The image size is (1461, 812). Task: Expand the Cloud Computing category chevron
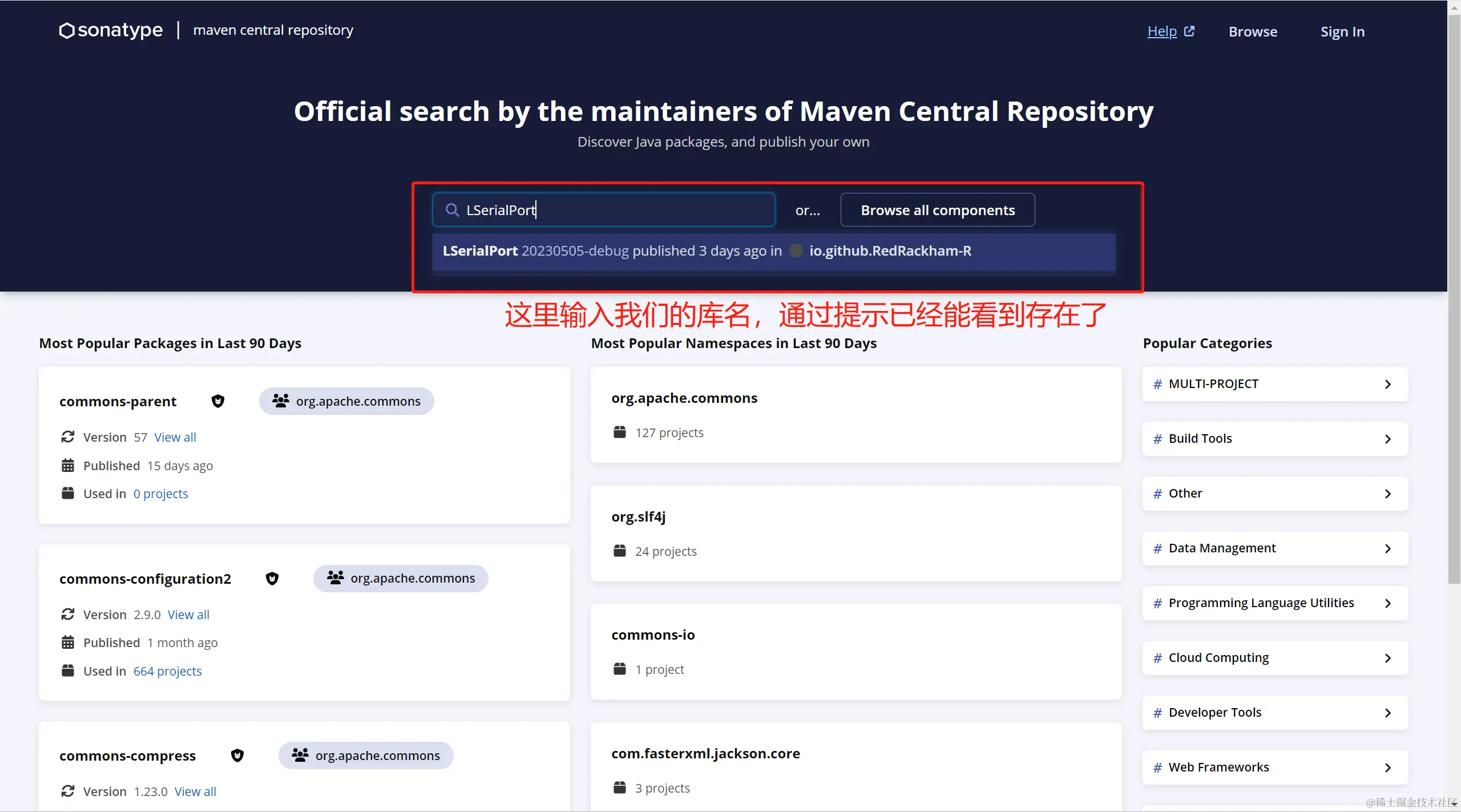[x=1388, y=658]
